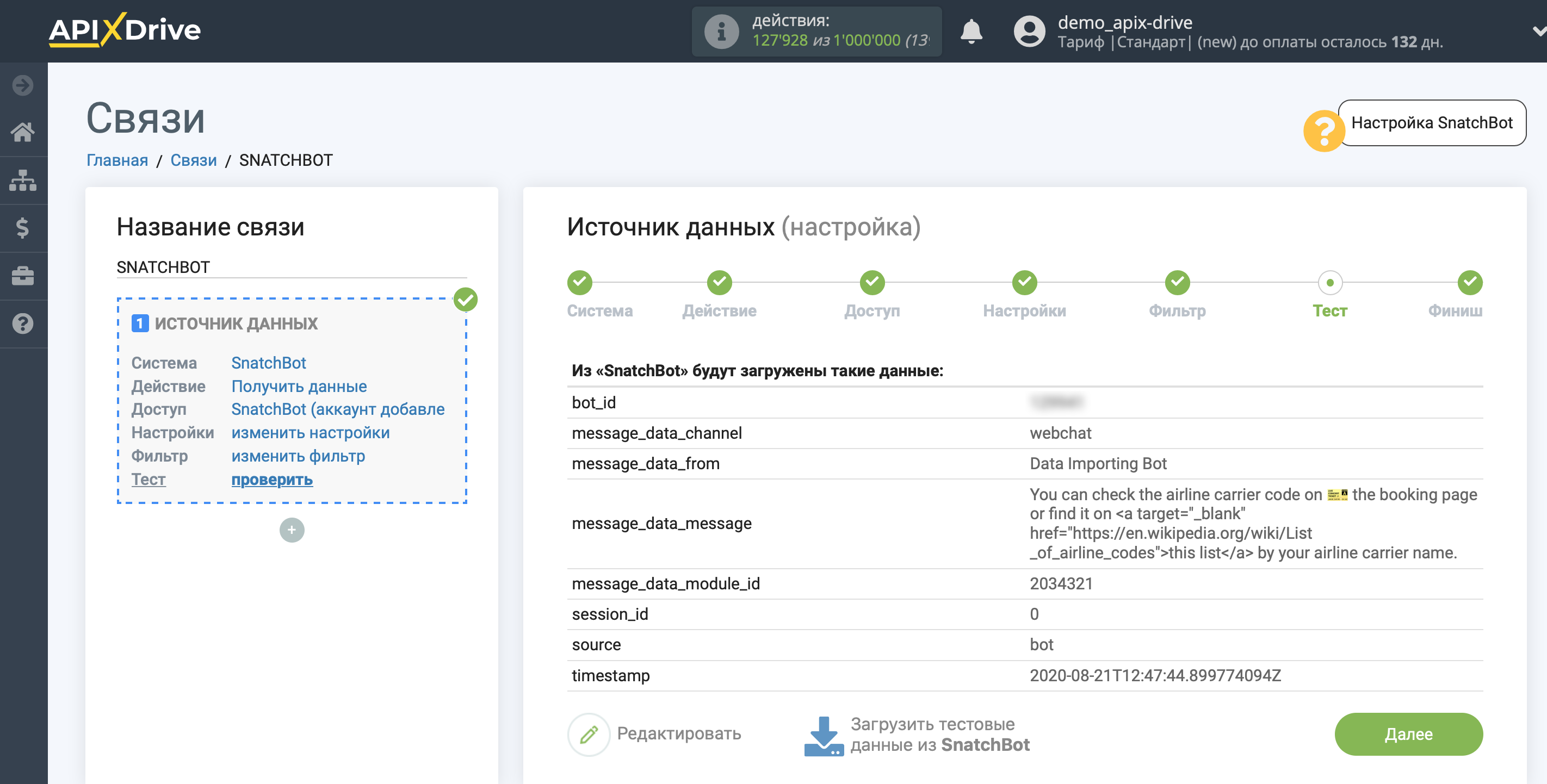Go to Тест step

pyautogui.click(x=1329, y=283)
